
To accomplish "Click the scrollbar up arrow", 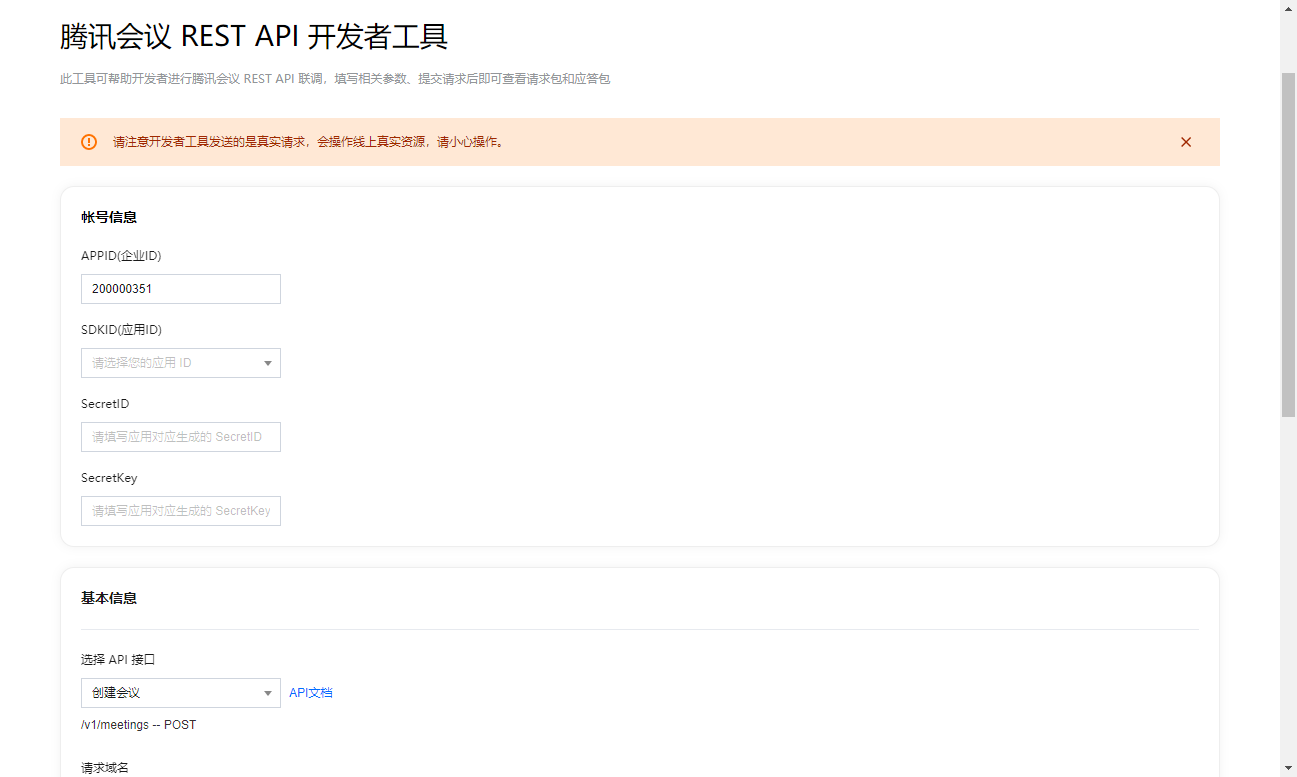I will [1288, 8].
